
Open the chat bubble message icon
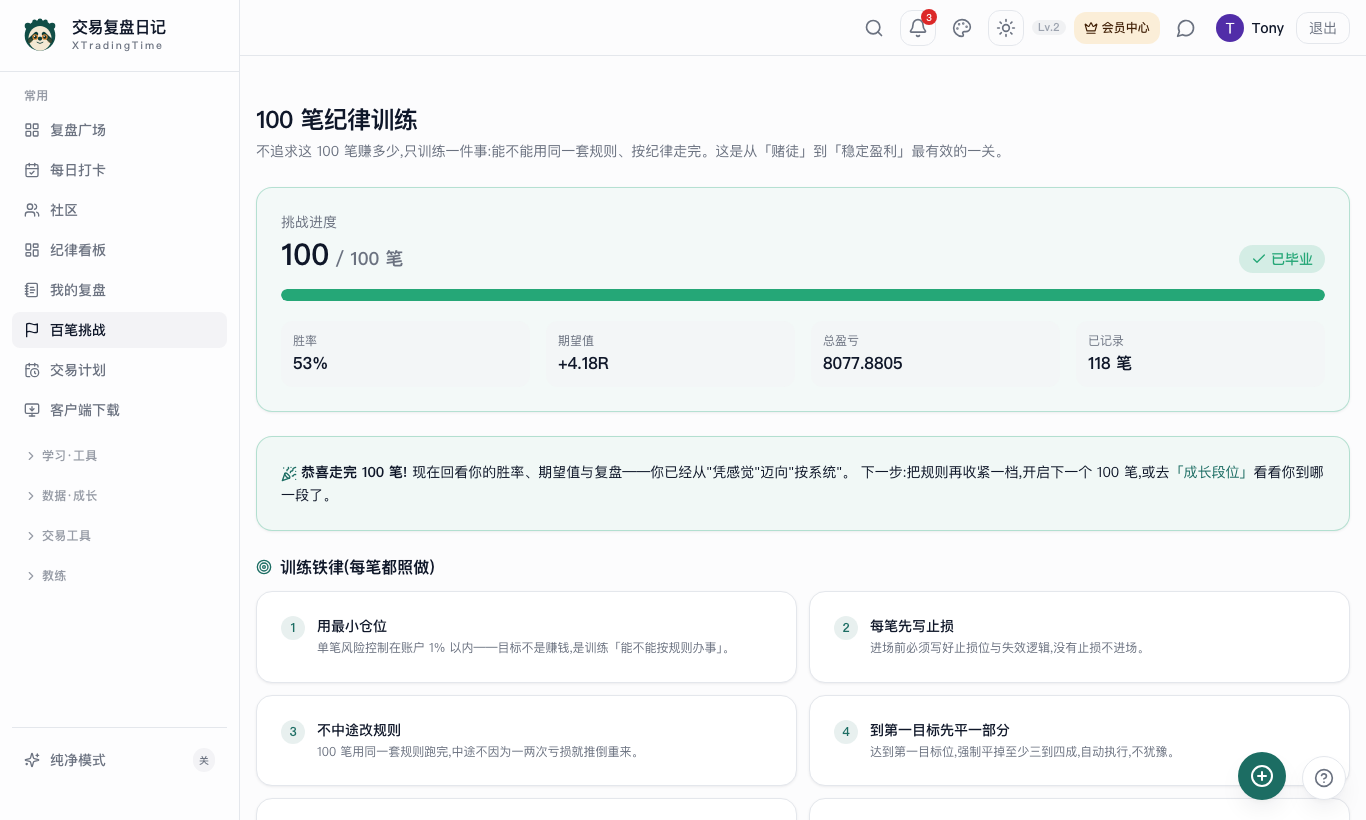[1186, 28]
